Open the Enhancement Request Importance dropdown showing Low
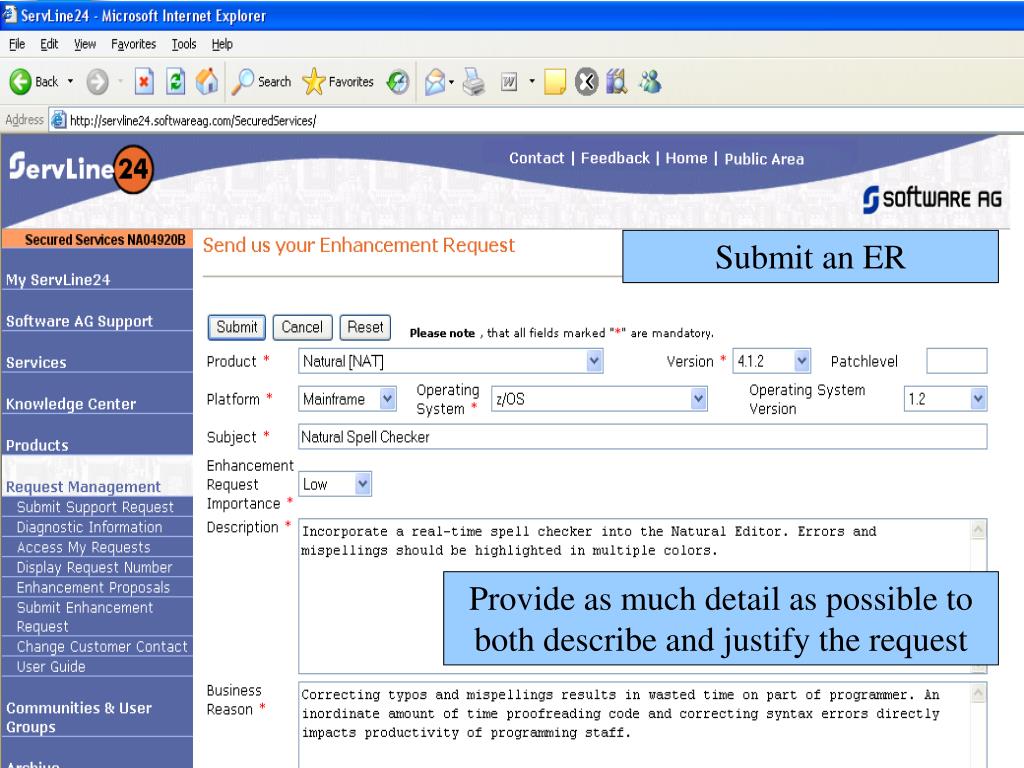 335,484
